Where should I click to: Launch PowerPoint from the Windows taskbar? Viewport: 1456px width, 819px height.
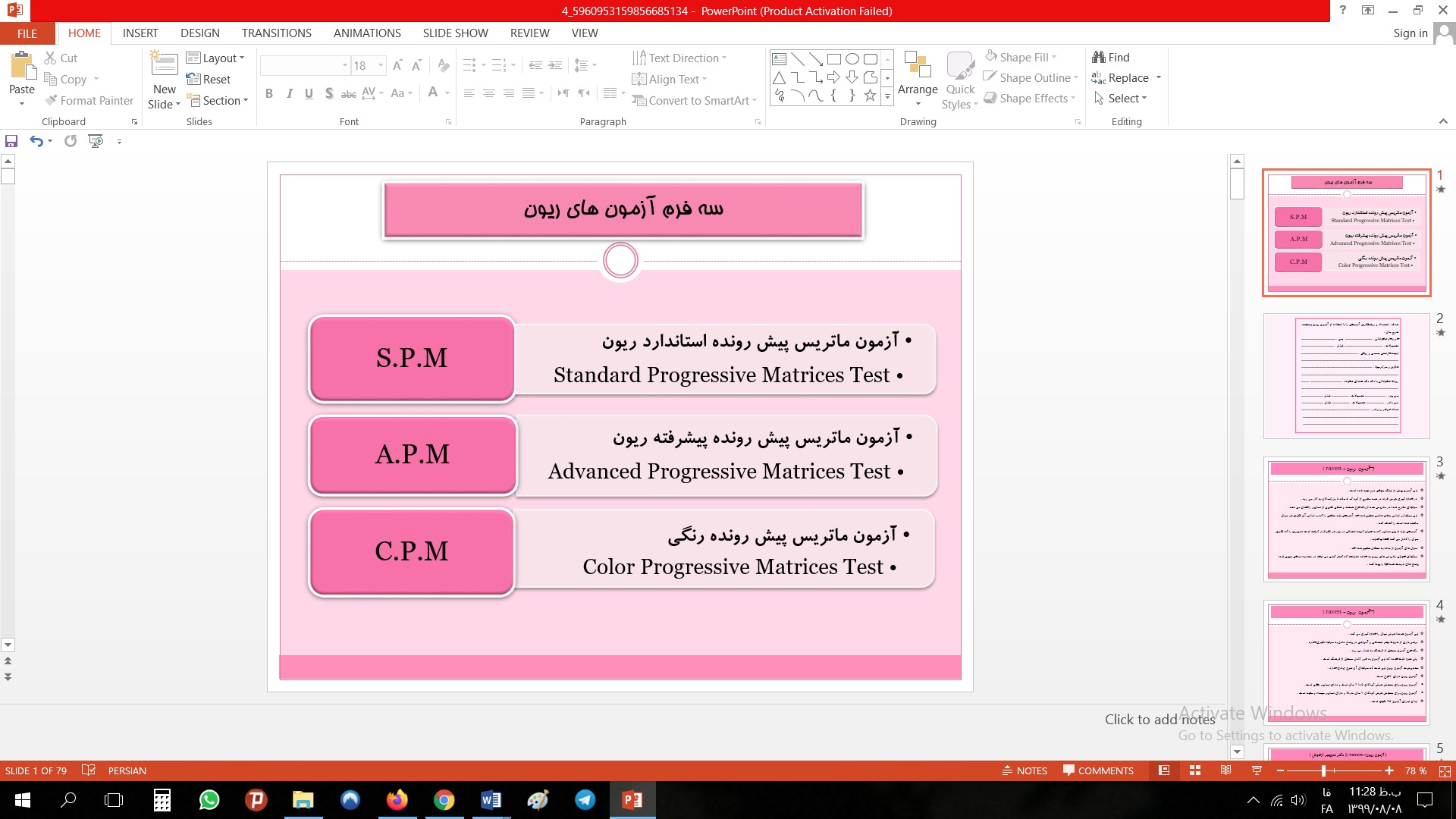[x=632, y=800]
